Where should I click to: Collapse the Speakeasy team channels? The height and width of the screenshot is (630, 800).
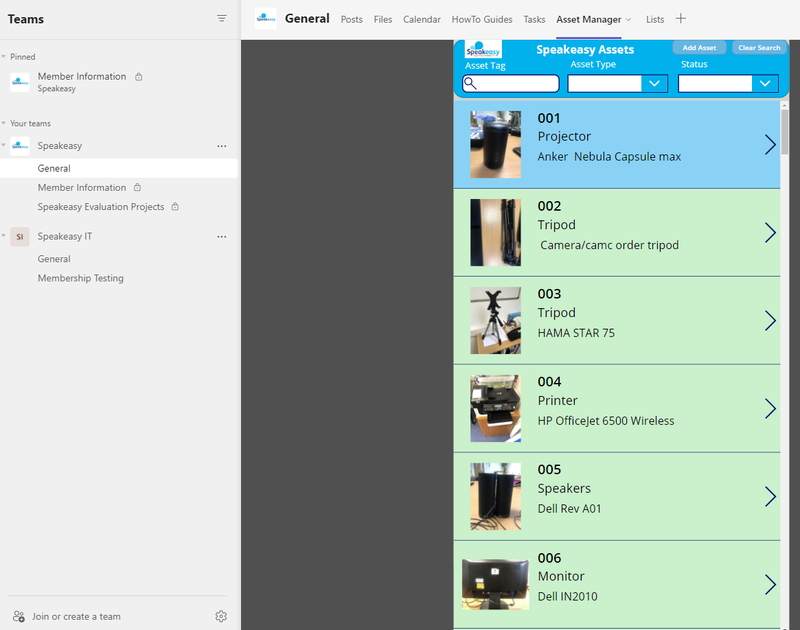click(4, 145)
